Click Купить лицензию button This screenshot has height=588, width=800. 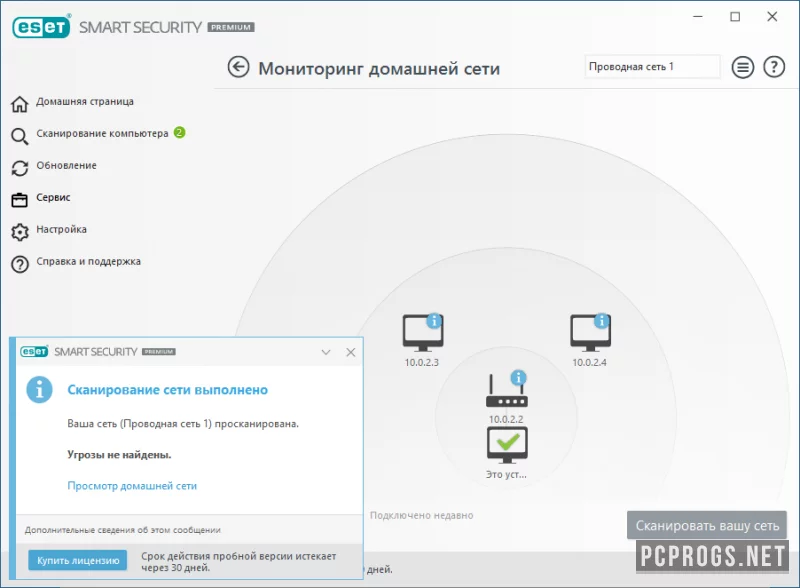(x=78, y=560)
